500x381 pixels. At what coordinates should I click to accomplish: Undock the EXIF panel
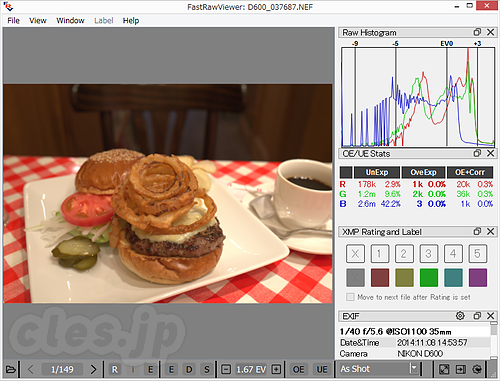click(477, 316)
